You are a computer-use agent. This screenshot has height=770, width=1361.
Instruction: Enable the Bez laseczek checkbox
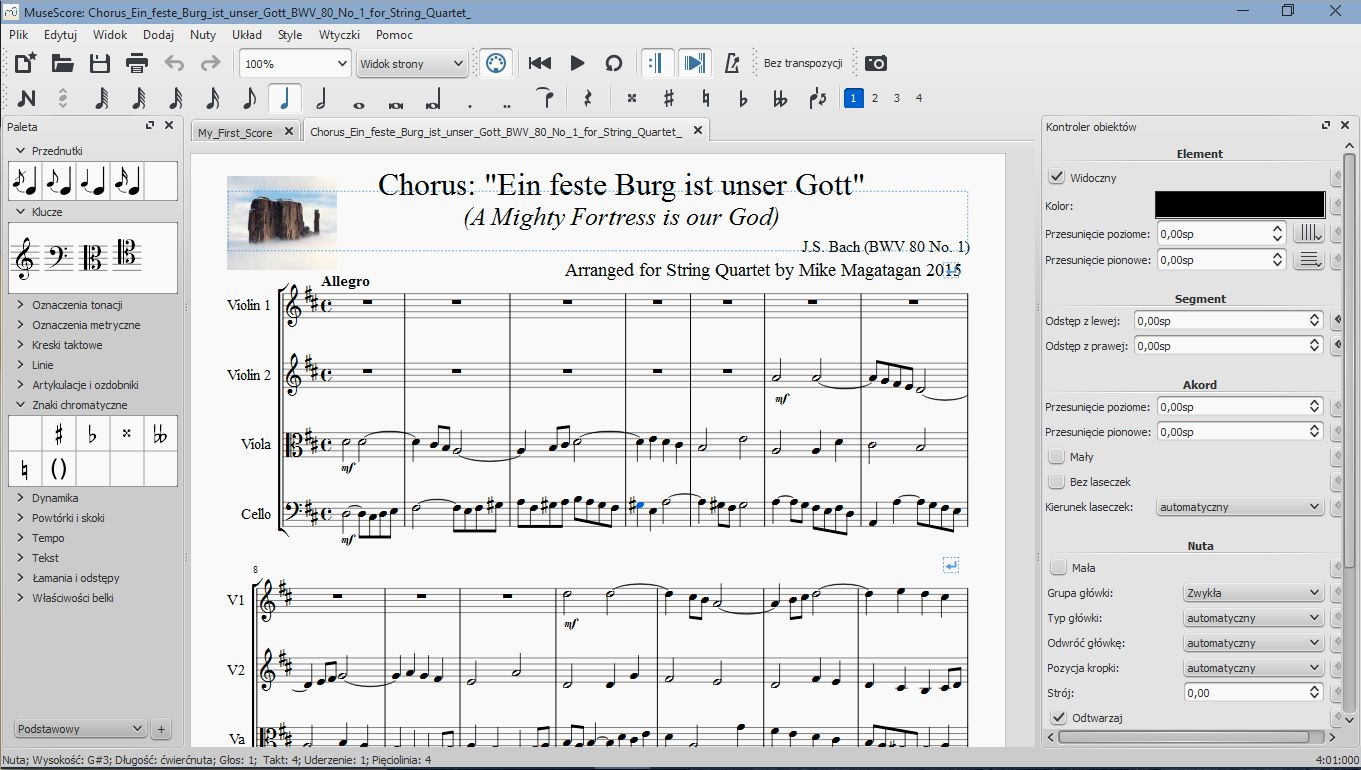click(x=1056, y=482)
